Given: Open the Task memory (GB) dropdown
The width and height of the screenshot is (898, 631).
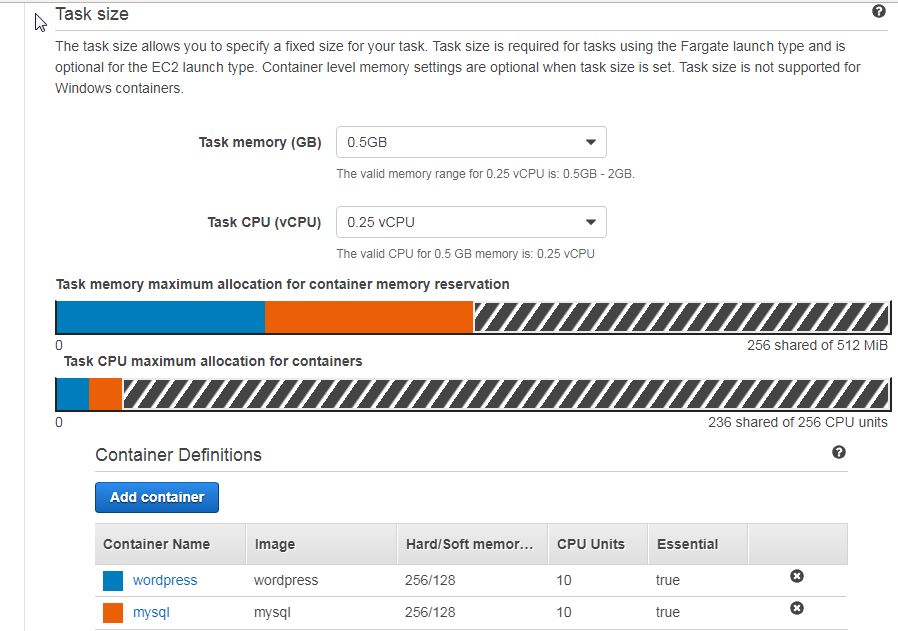Looking at the screenshot, I should pos(471,142).
